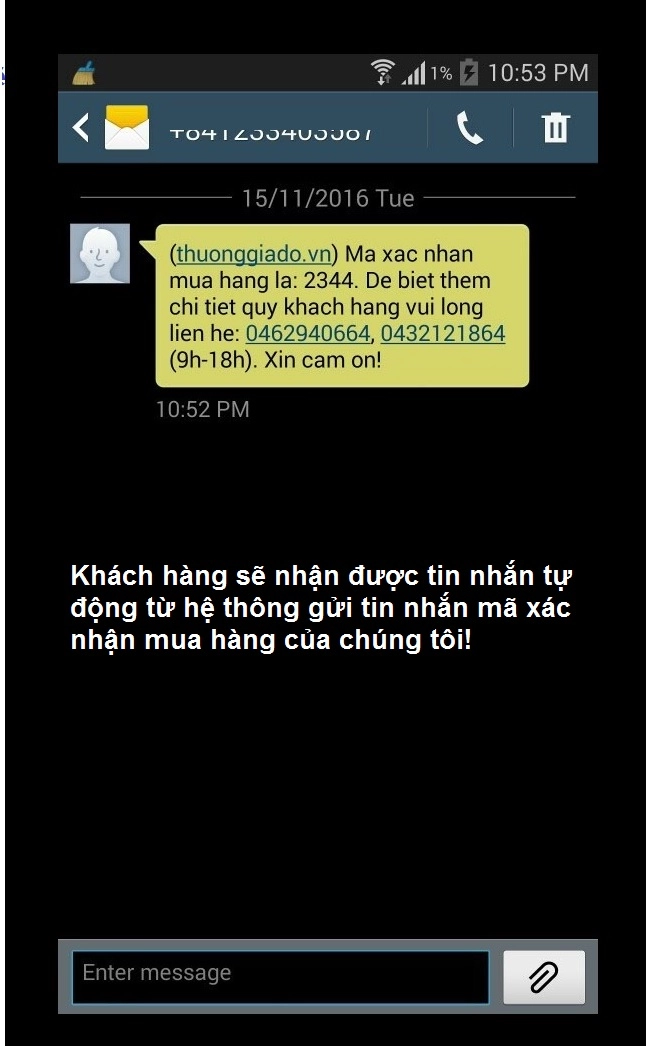Tap the sender contact avatar
Viewport: 650px width, 1046px height.
click(x=100, y=253)
